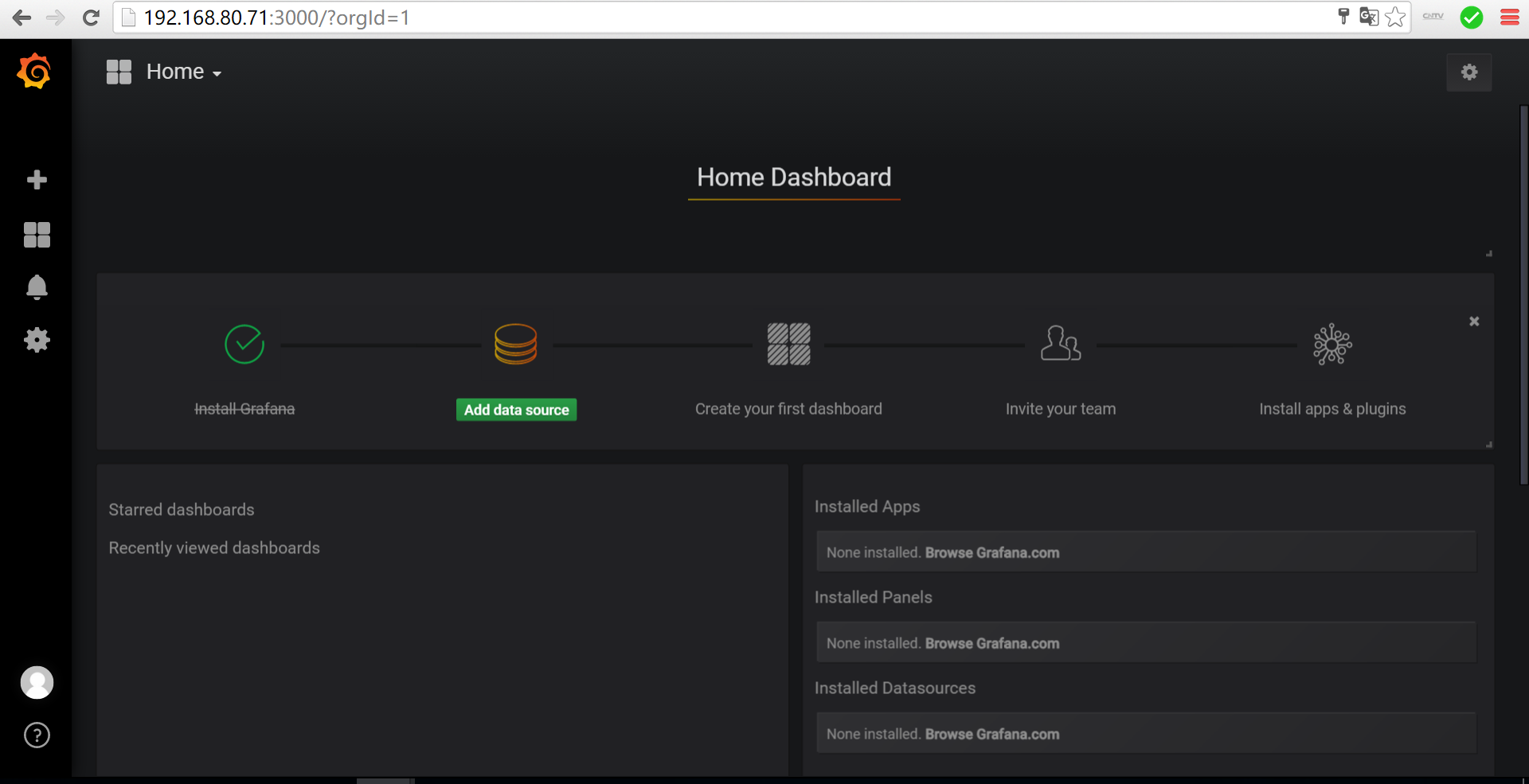The height and width of the screenshot is (784, 1529).
Task: Click the Home Dashboard title text
Action: pyautogui.click(x=794, y=177)
